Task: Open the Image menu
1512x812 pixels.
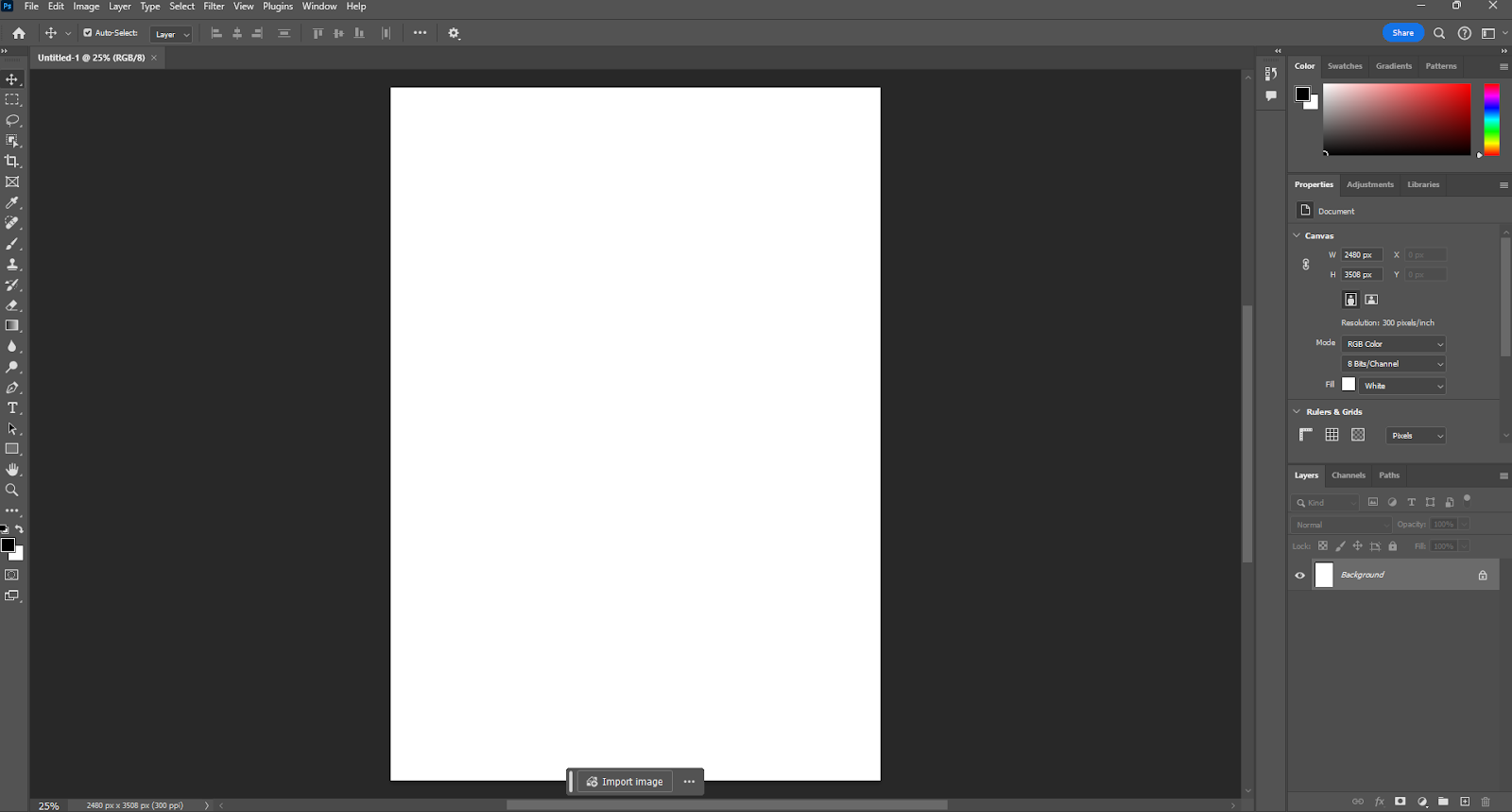Action: pyautogui.click(x=86, y=7)
